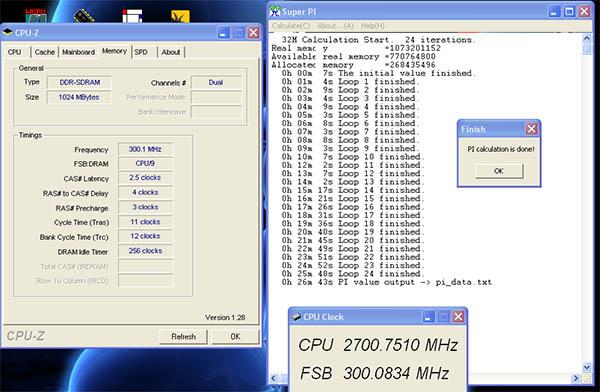Image resolution: width=600 pixels, height=392 pixels.
Task: Click the DRAM Idle Timer value 256 clocks
Action: click(x=145, y=251)
